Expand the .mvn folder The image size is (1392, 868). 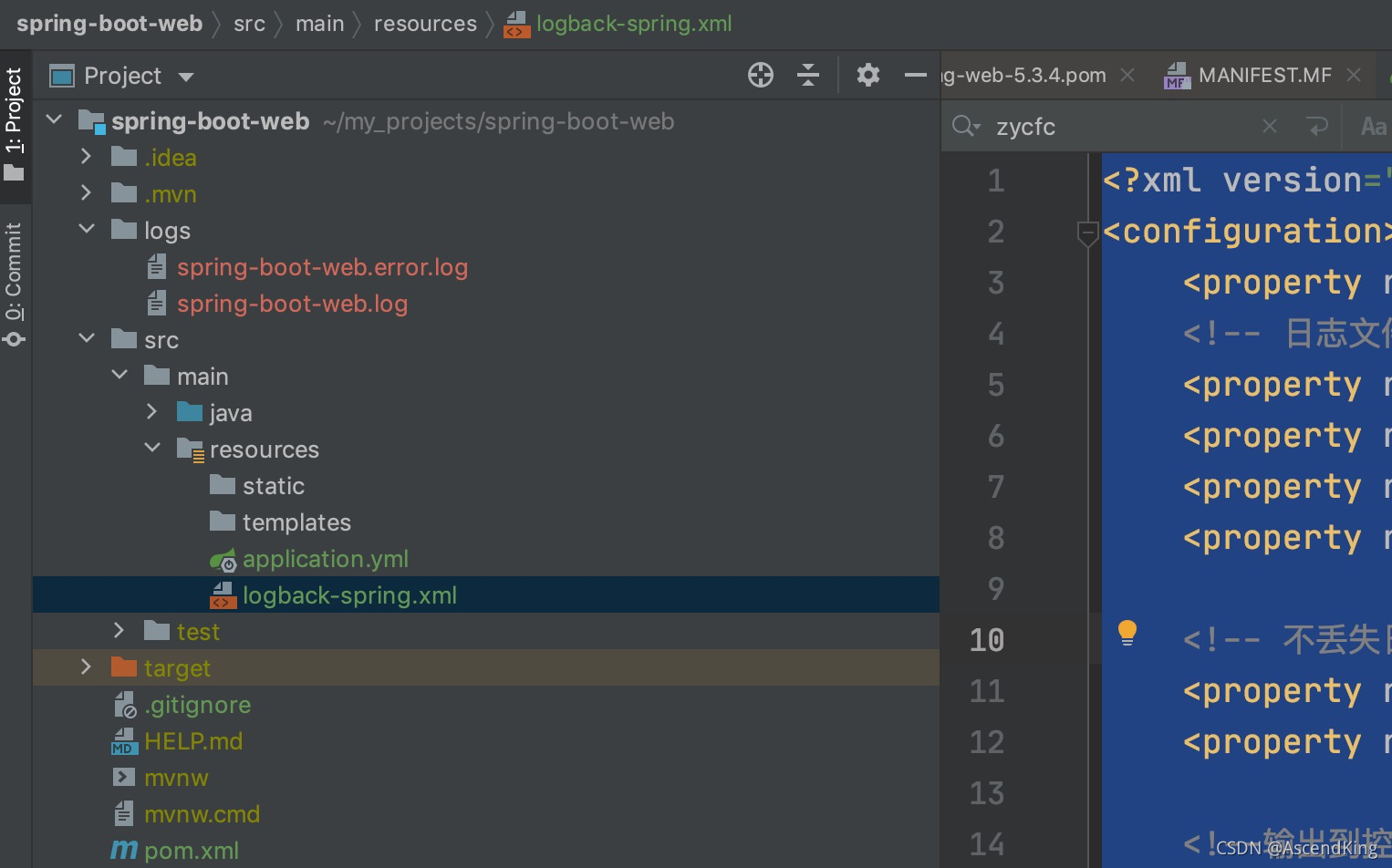(x=87, y=192)
